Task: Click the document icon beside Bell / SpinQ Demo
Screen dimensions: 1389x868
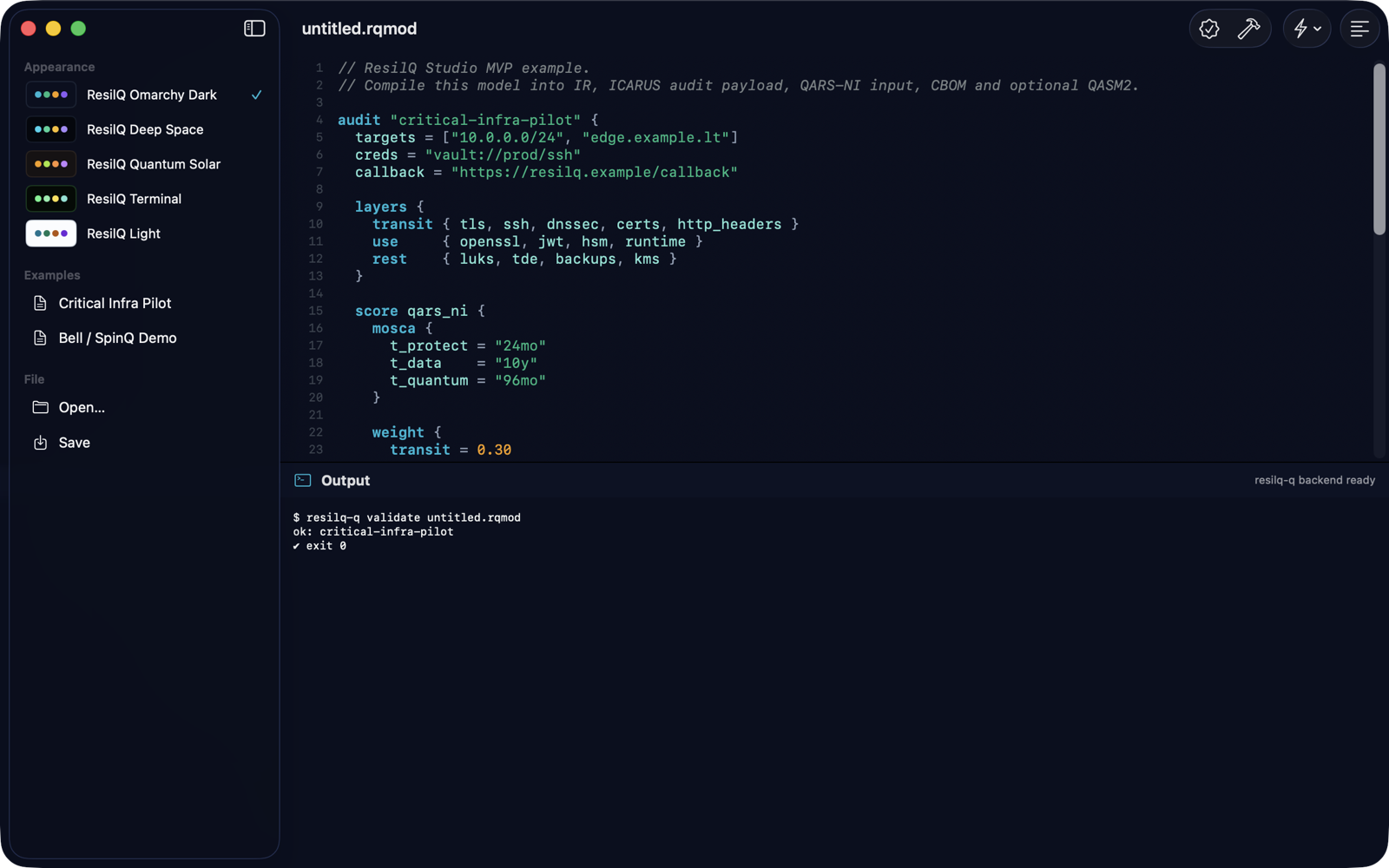Action: pyautogui.click(x=40, y=338)
